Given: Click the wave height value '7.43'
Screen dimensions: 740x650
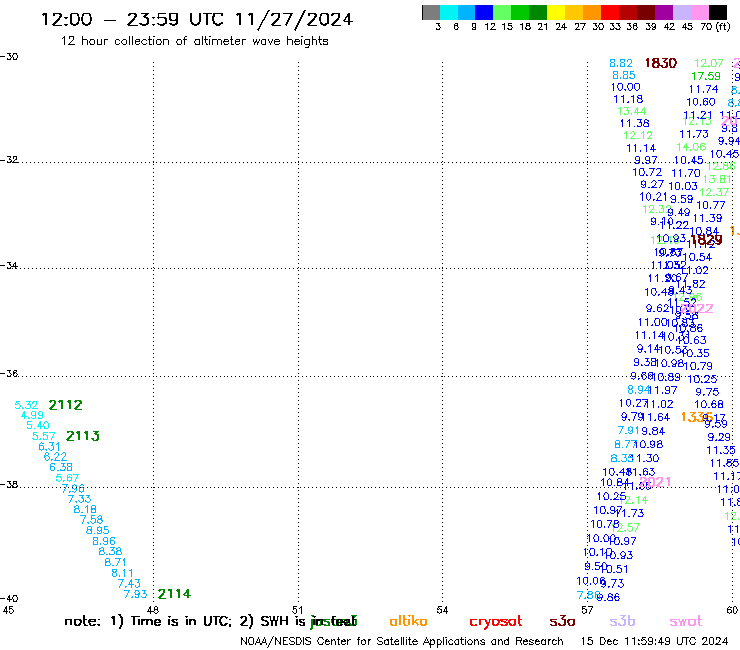Looking at the screenshot, I should [129, 583].
